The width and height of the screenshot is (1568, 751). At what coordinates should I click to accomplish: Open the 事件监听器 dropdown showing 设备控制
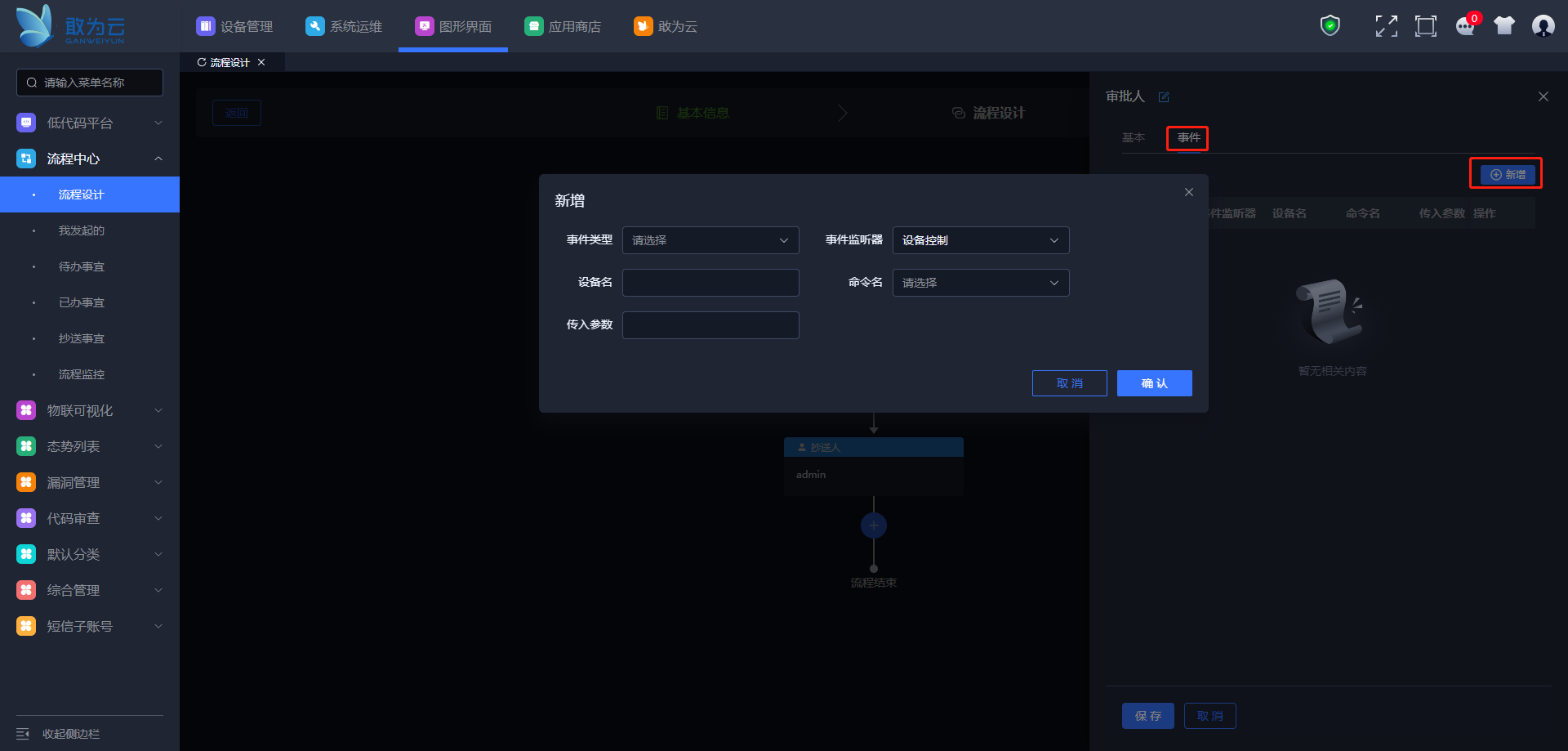tap(981, 240)
